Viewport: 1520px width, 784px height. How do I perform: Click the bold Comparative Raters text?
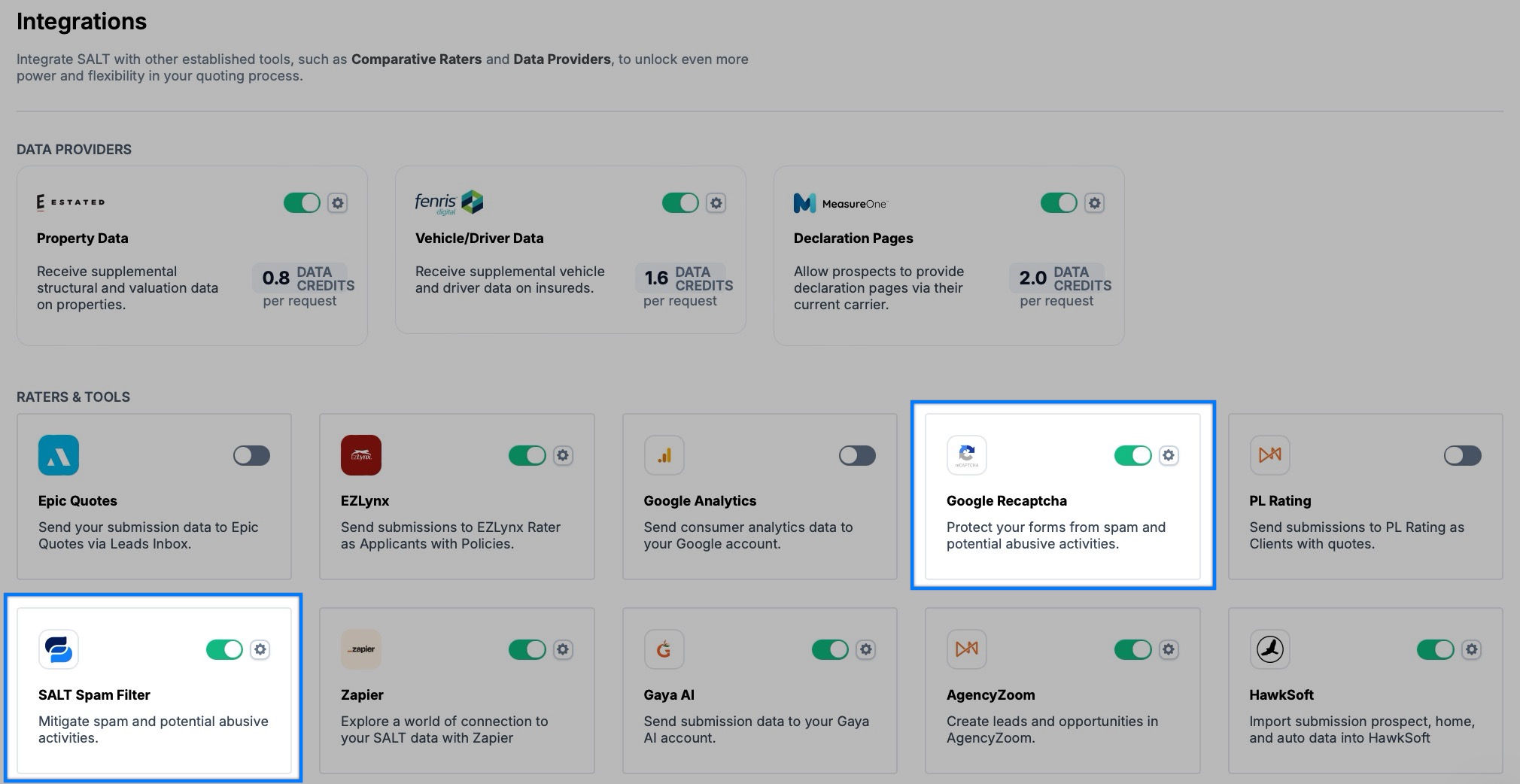pos(416,59)
